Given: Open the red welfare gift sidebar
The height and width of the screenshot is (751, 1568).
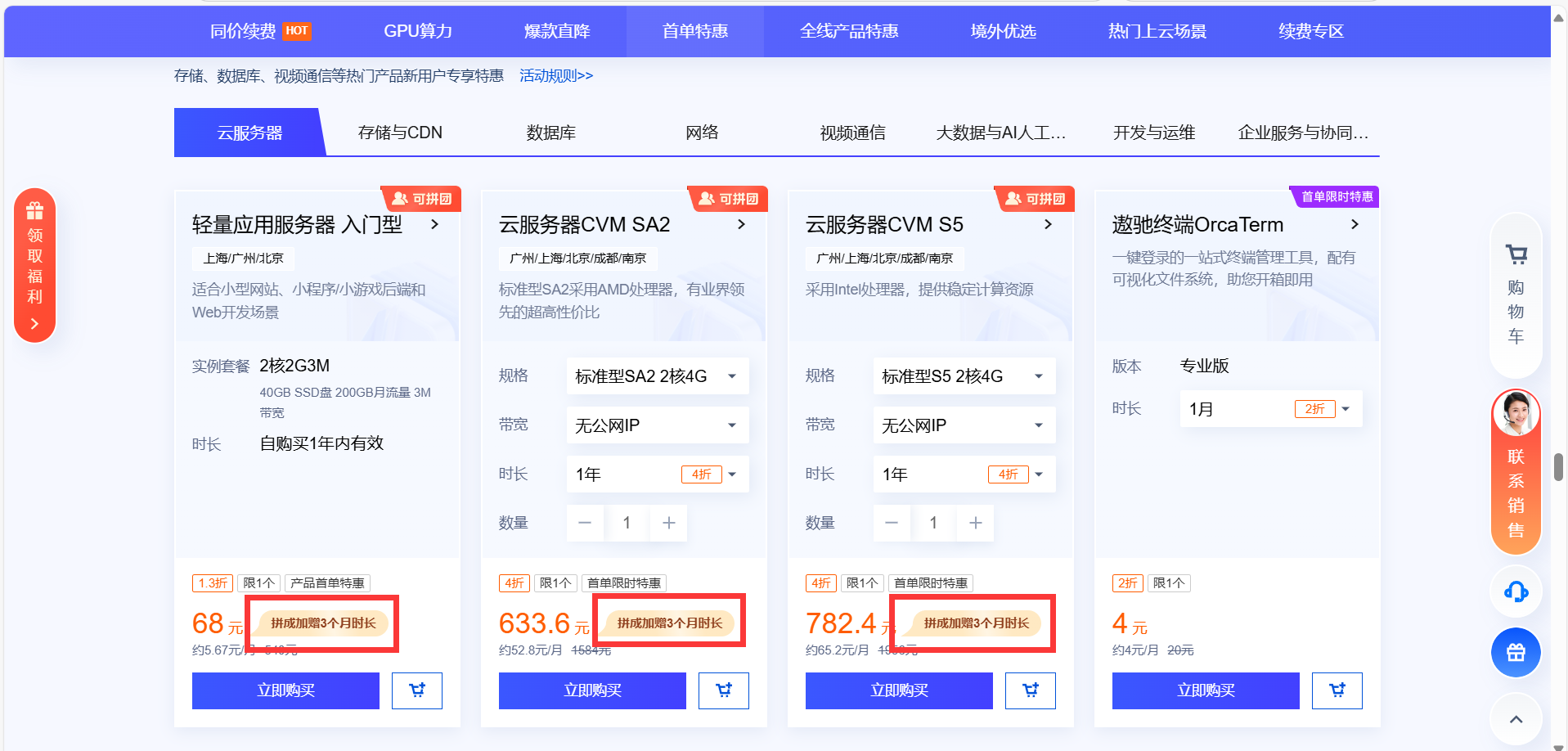Looking at the screenshot, I should (34, 265).
